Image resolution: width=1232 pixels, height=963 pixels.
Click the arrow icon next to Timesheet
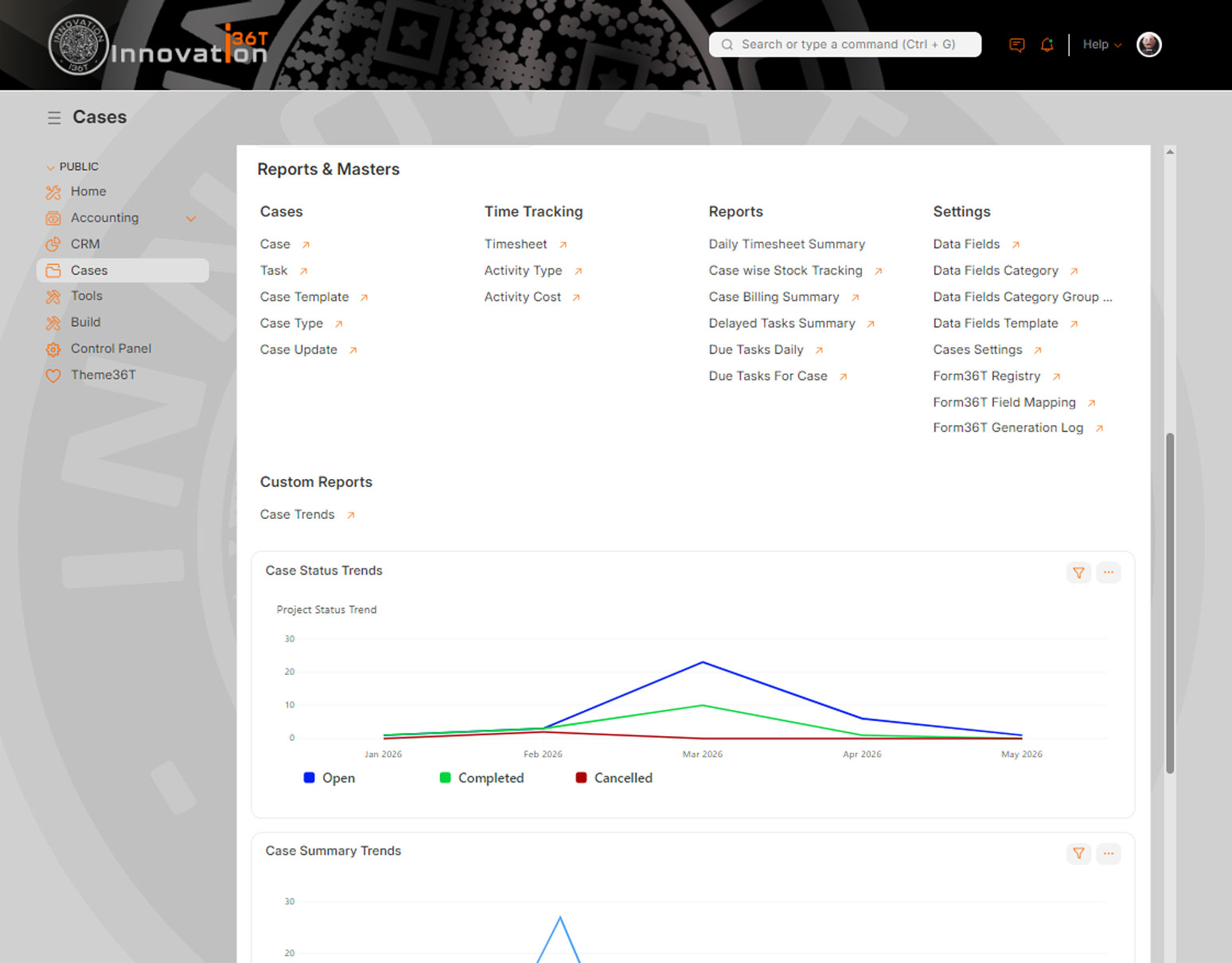click(563, 245)
